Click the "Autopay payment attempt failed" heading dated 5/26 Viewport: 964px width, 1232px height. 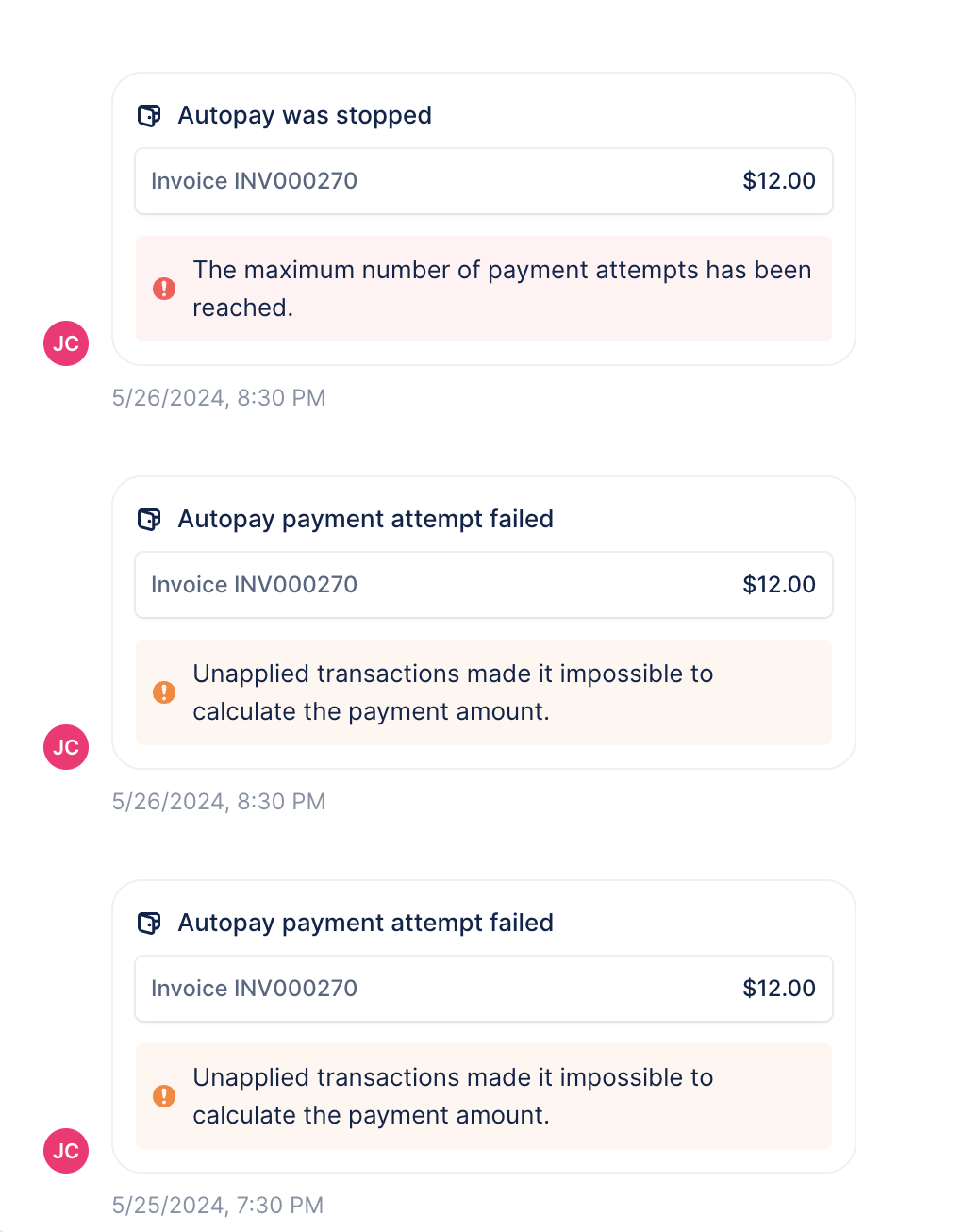point(365,520)
